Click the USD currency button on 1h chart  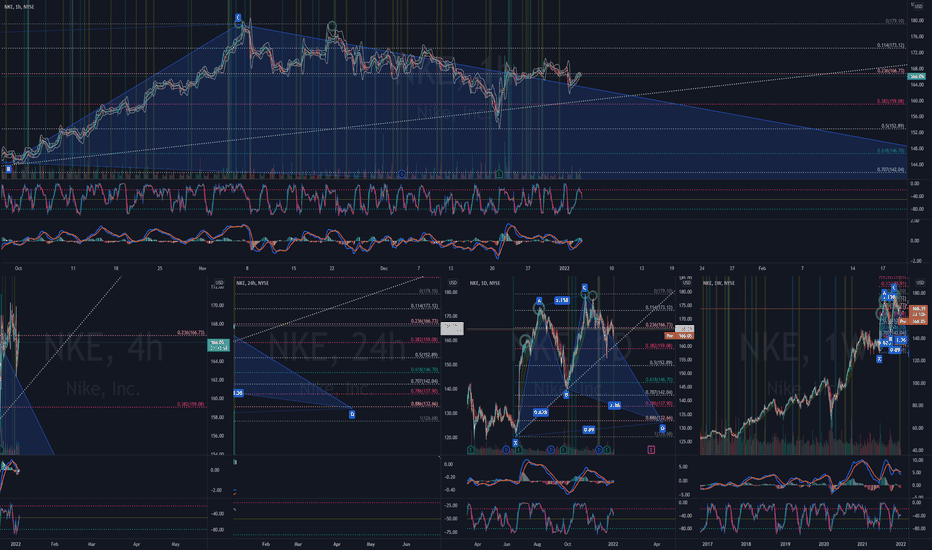click(918, 7)
